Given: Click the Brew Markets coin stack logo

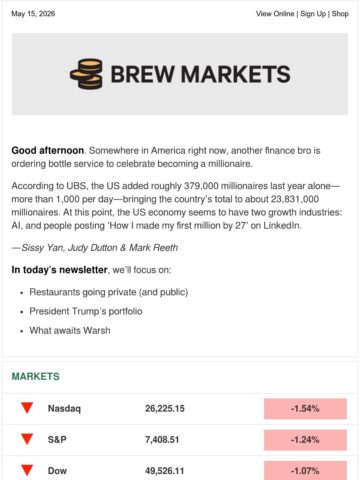Looking at the screenshot, I should [86, 74].
